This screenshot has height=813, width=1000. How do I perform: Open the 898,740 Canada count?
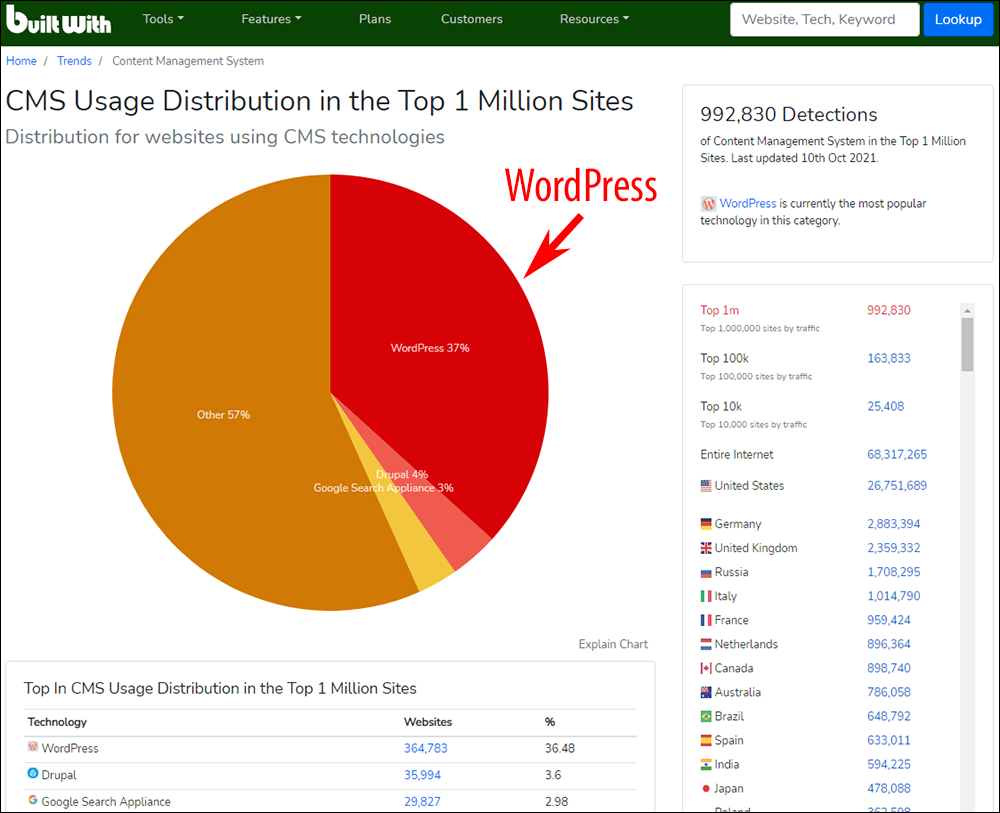[x=888, y=668]
